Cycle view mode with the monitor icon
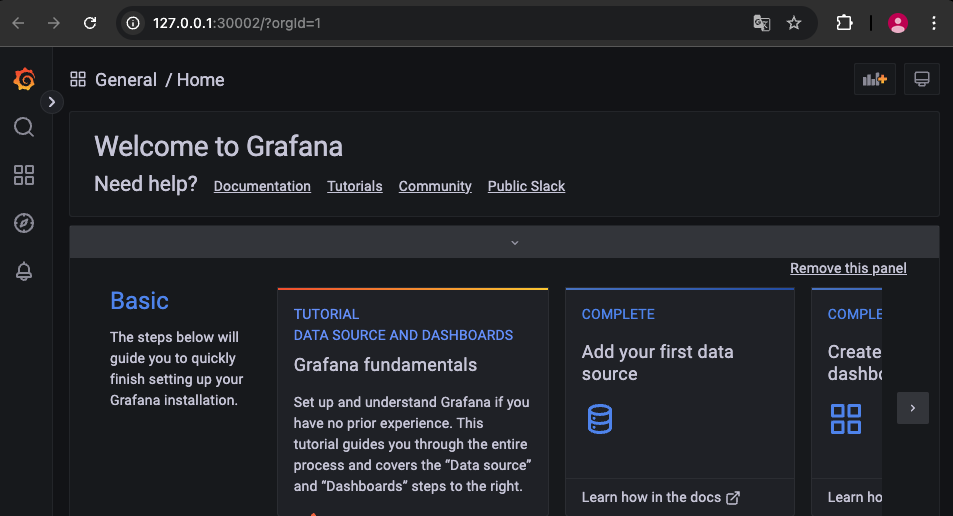953x516 pixels. (x=921, y=79)
